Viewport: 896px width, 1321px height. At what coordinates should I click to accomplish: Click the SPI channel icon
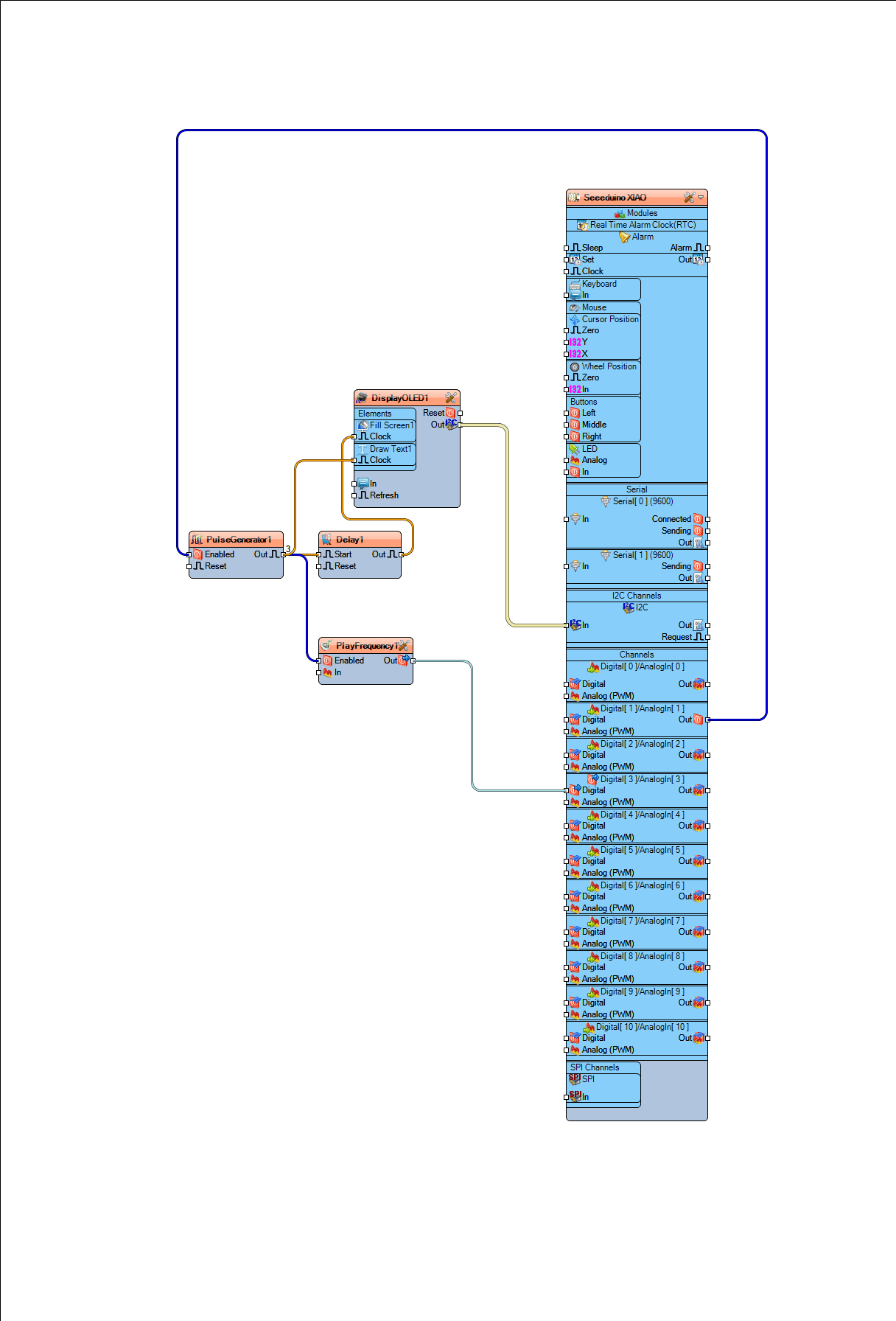tap(575, 1078)
